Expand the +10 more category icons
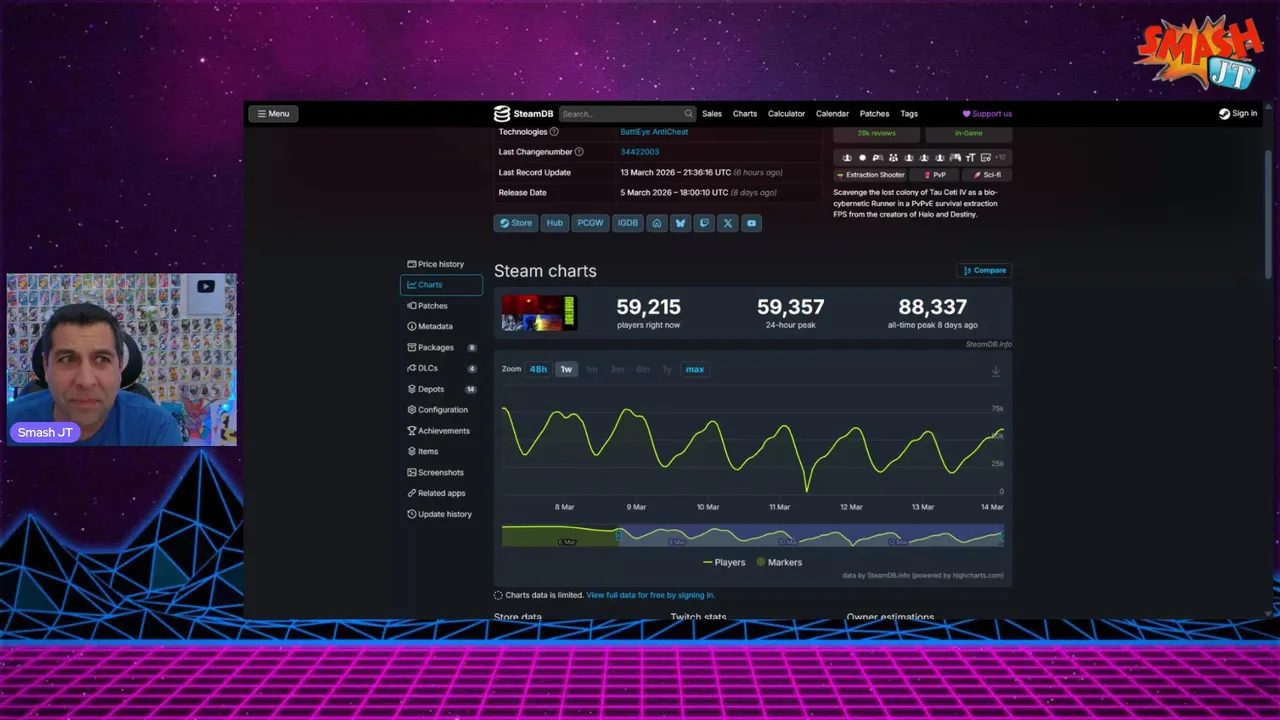1280x720 pixels. (1000, 157)
